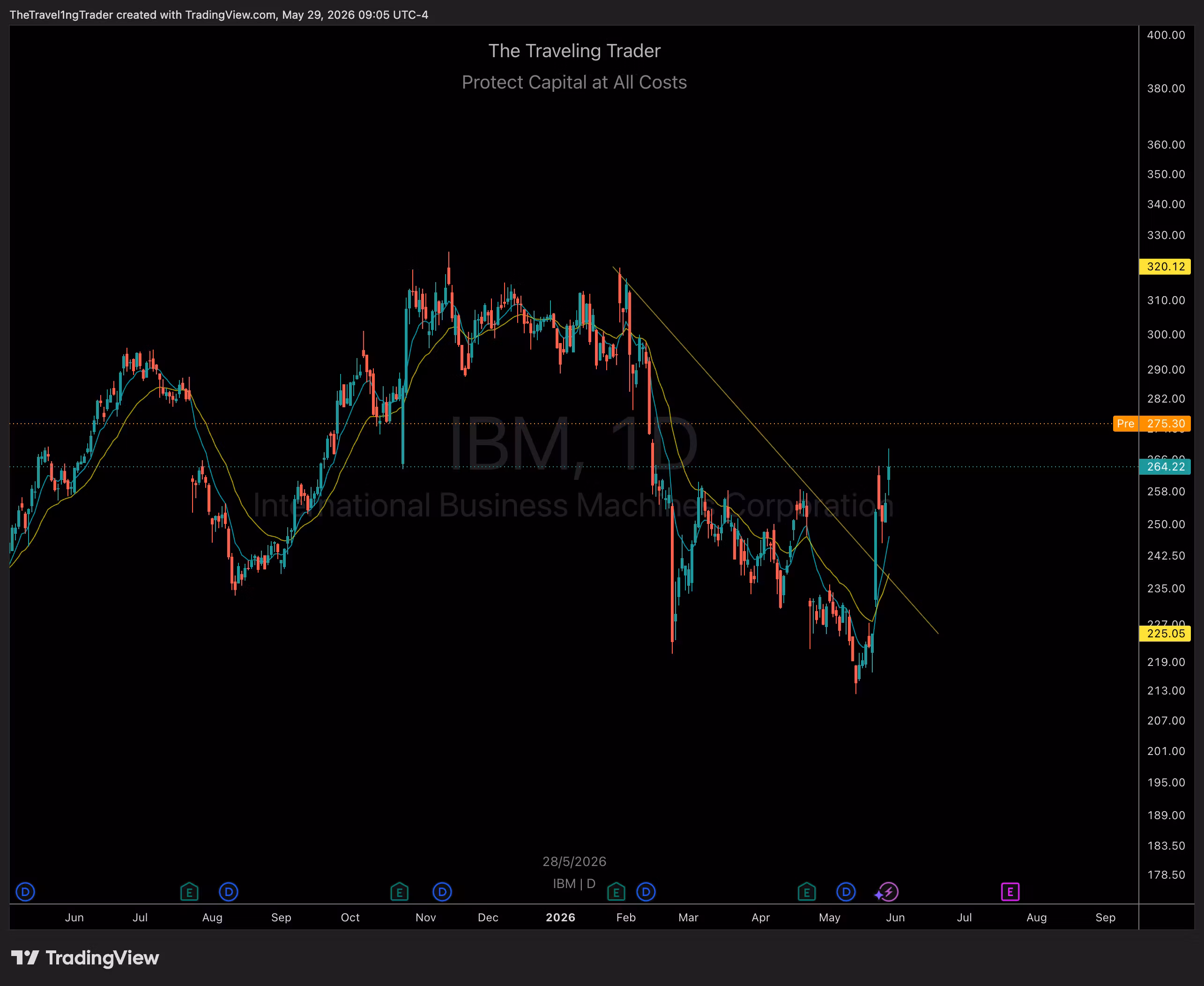Click the 300.00 price axis label

coord(1166,335)
